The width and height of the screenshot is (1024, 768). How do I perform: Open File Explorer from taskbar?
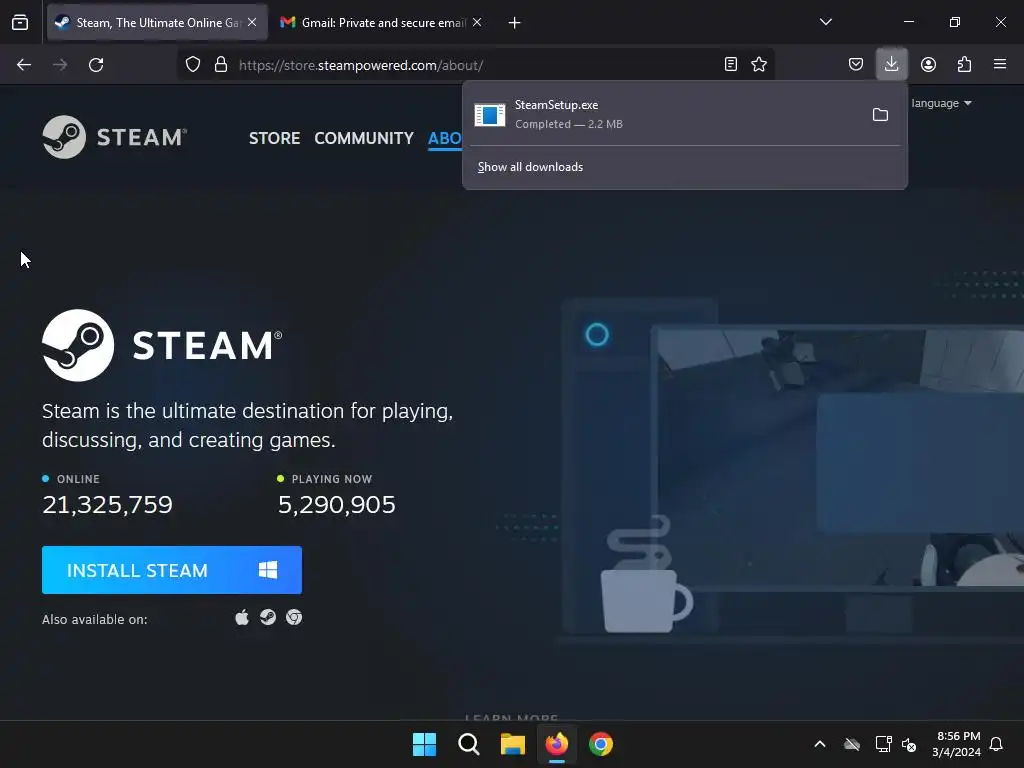tap(513, 744)
